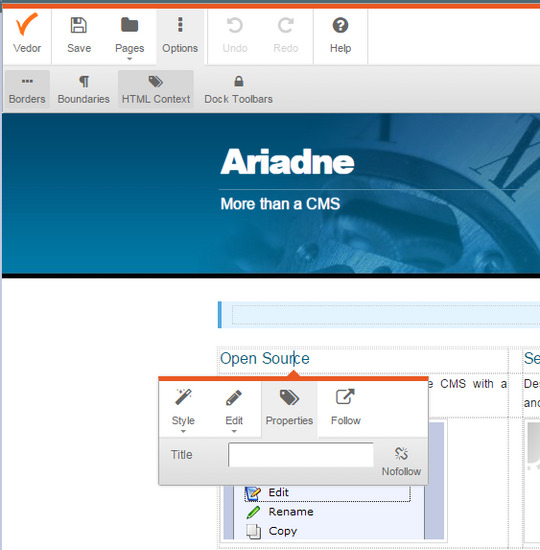The height and width of the screenshot is (550, 540).
Task: Select the Properties tag tab
Action: coord(289,409)
